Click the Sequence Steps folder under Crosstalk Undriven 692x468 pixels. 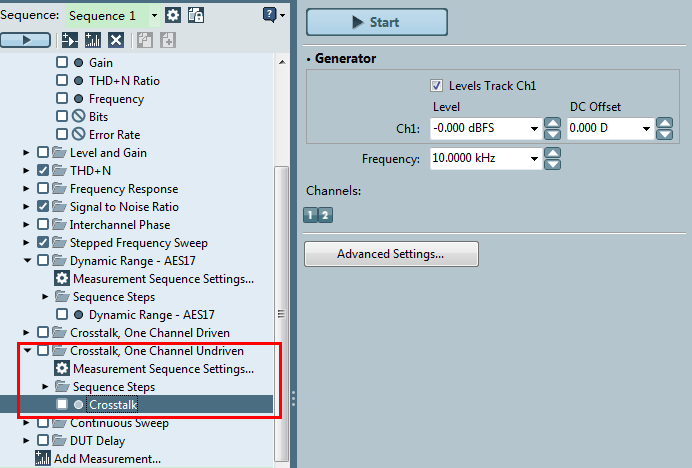(x=62, y=386)
